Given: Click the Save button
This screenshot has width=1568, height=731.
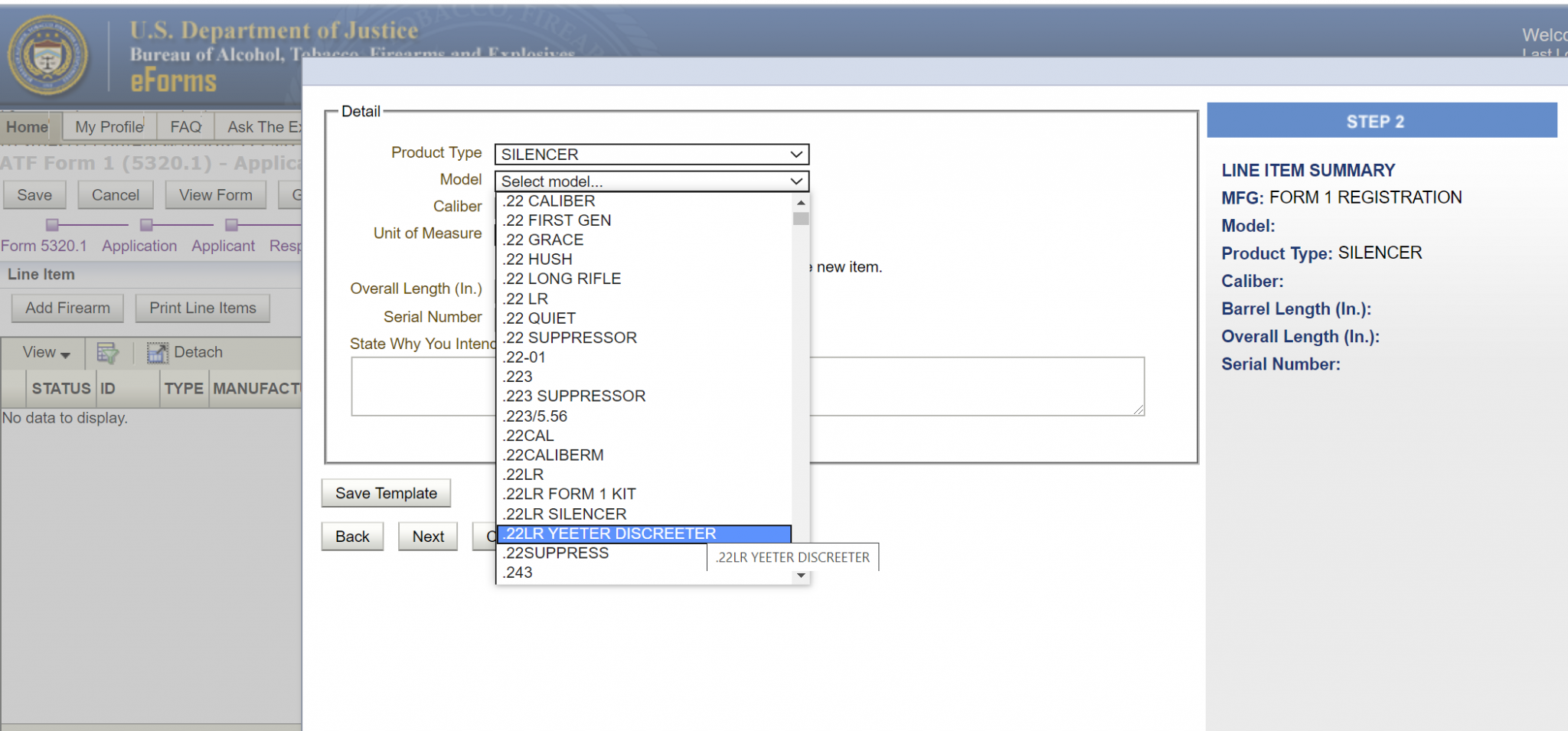Looking at the screenshot, I should (34, 195).
